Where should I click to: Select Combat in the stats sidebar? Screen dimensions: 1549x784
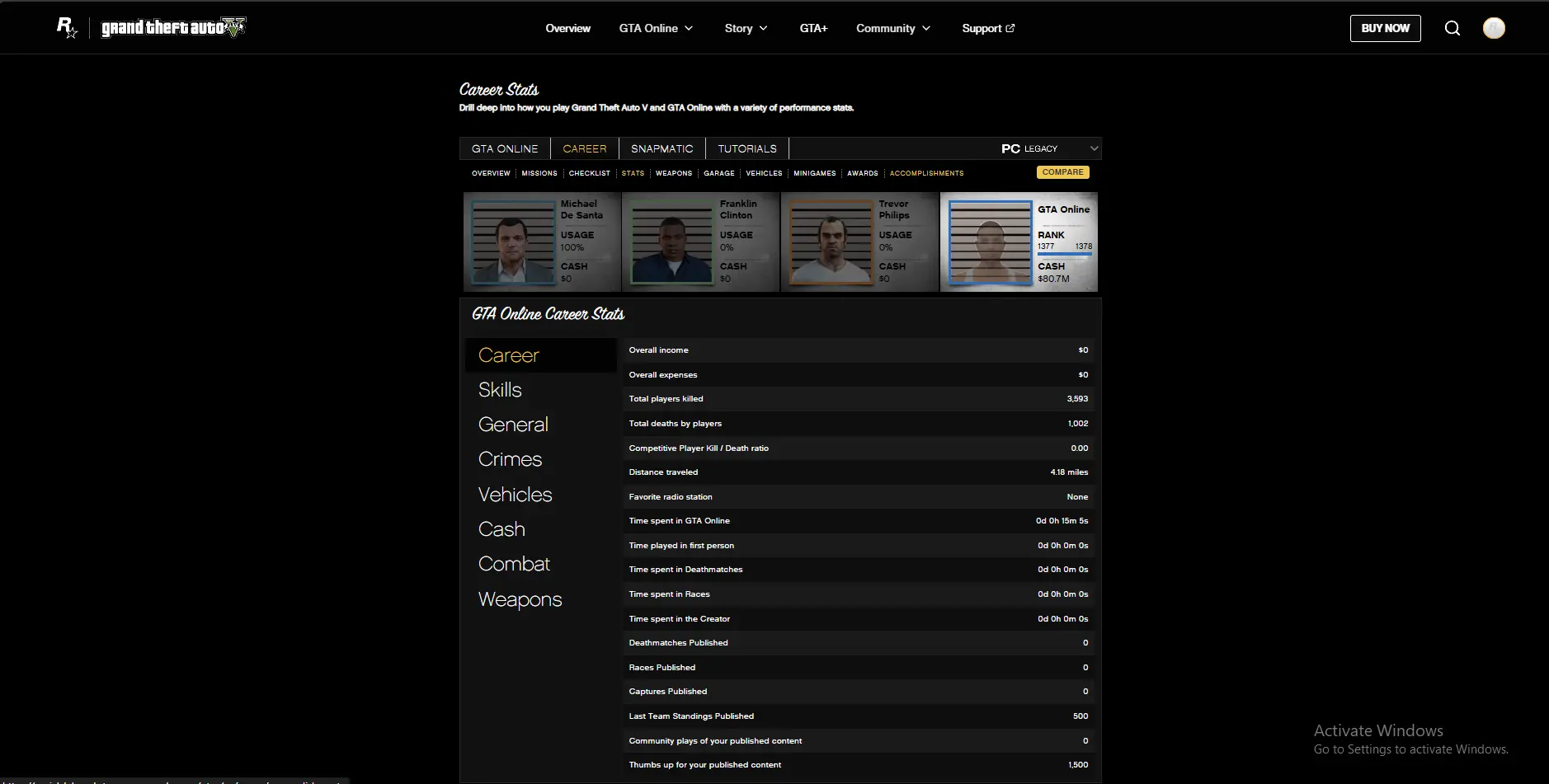(514, 564)
